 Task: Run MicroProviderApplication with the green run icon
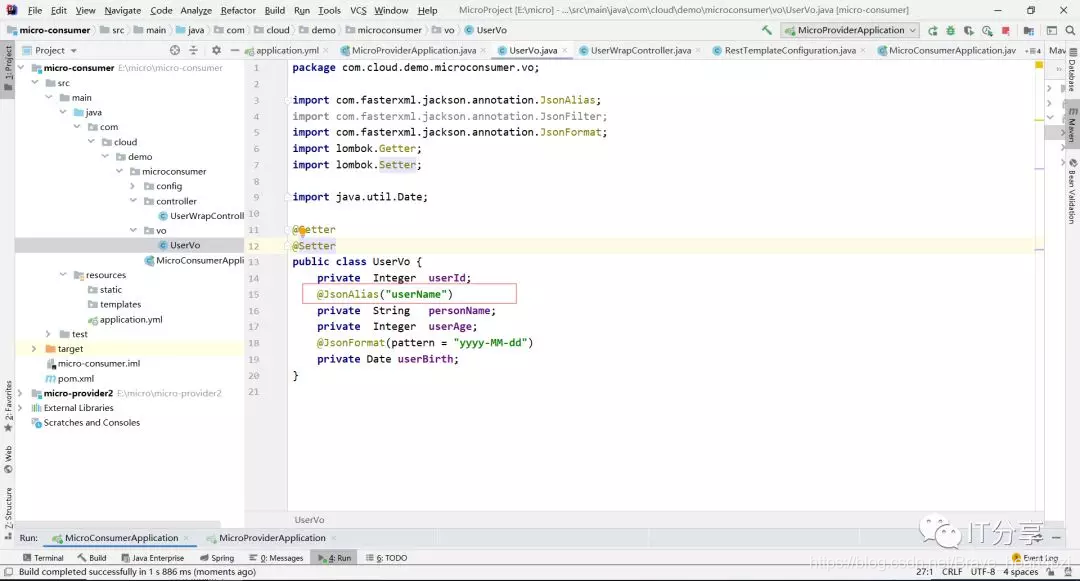[x=933, y=30]
